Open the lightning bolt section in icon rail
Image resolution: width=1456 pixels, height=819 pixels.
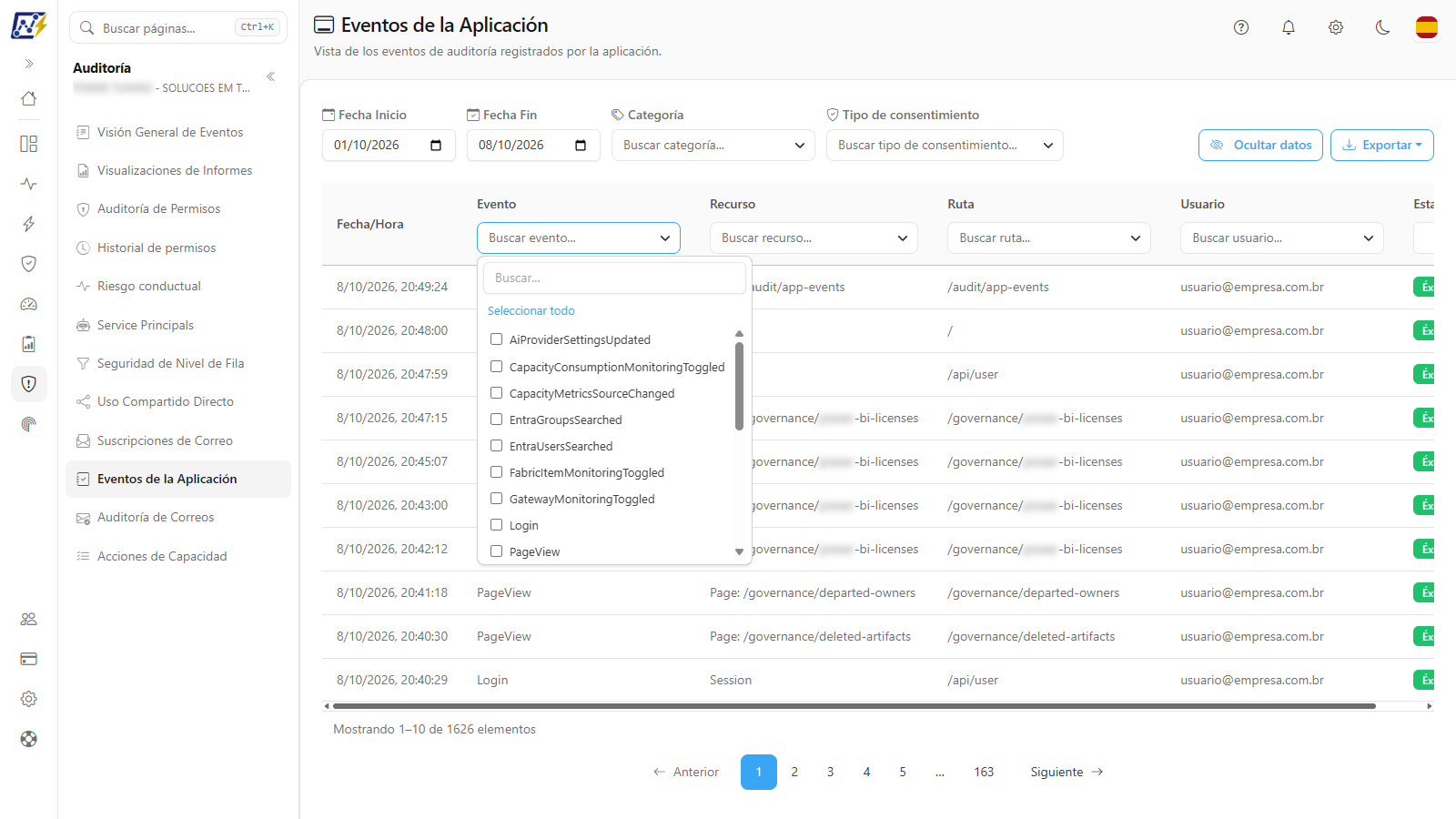point(29,224)
